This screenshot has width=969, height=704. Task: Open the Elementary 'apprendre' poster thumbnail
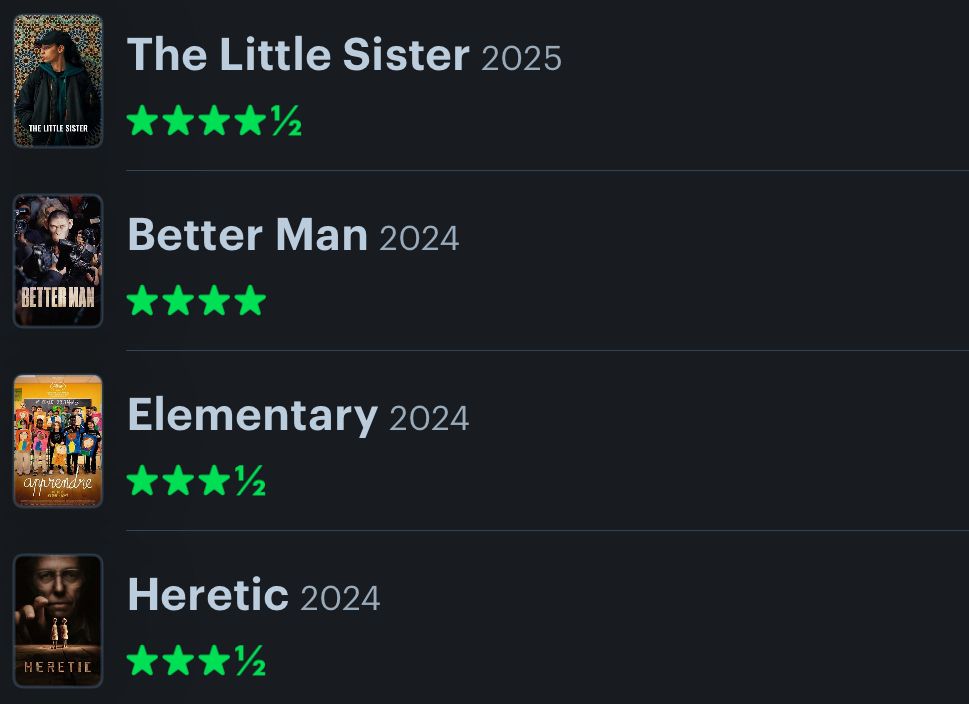(x=58, y=441)
